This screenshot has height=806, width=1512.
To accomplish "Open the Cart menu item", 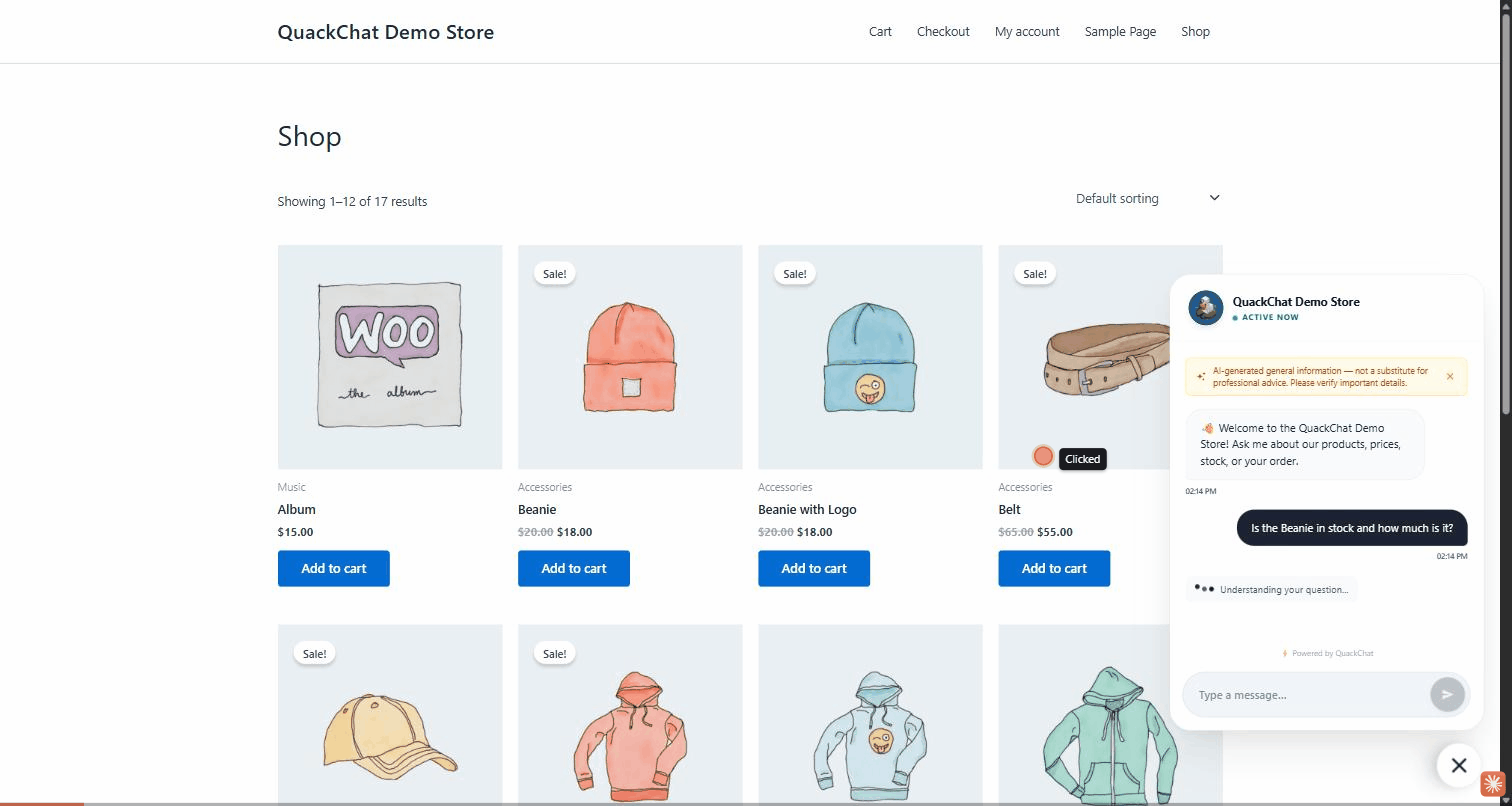I will pos(880,31).
